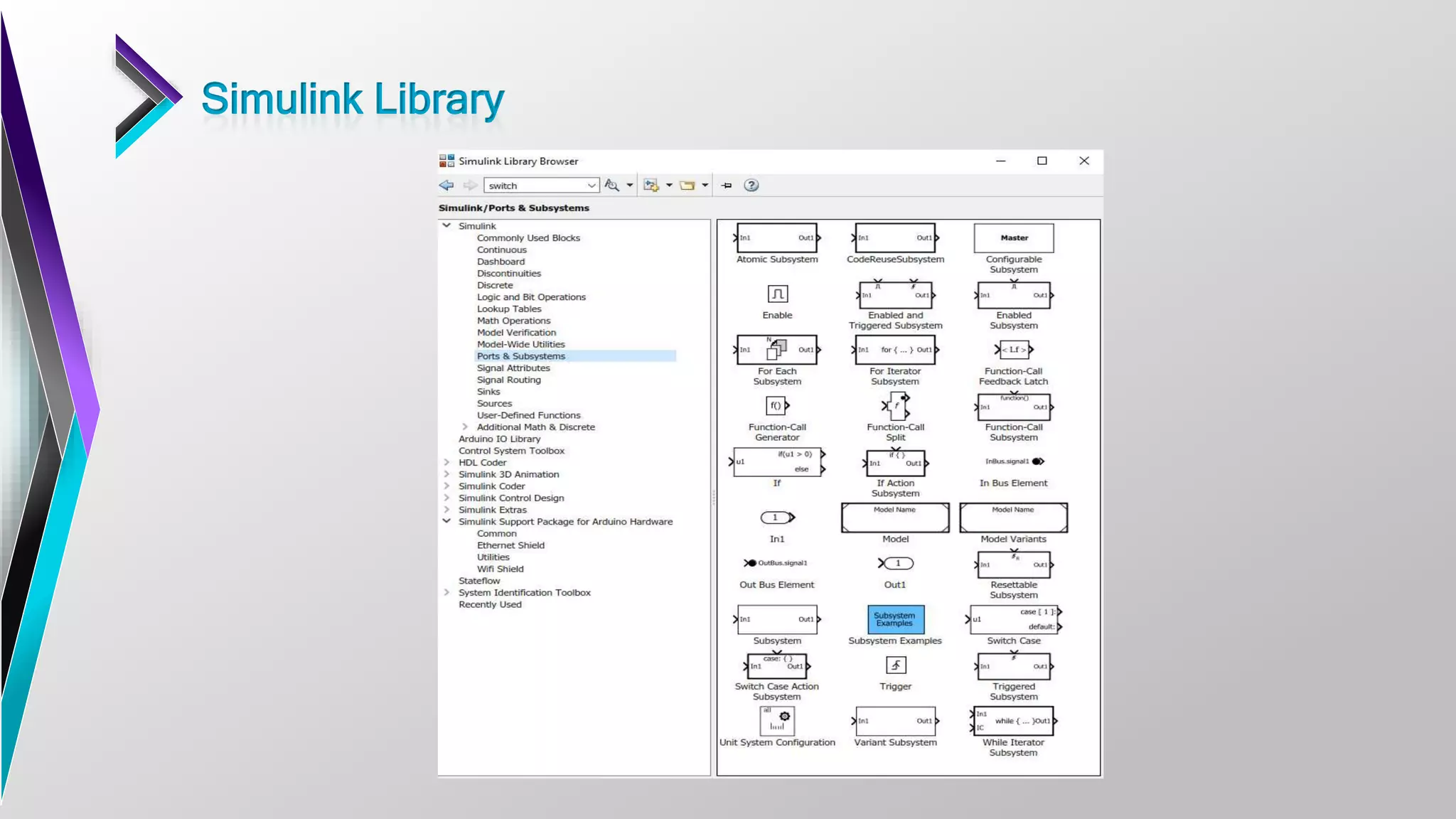
Task: Select the Function-Call Generator block
Action: pos(778,406)
